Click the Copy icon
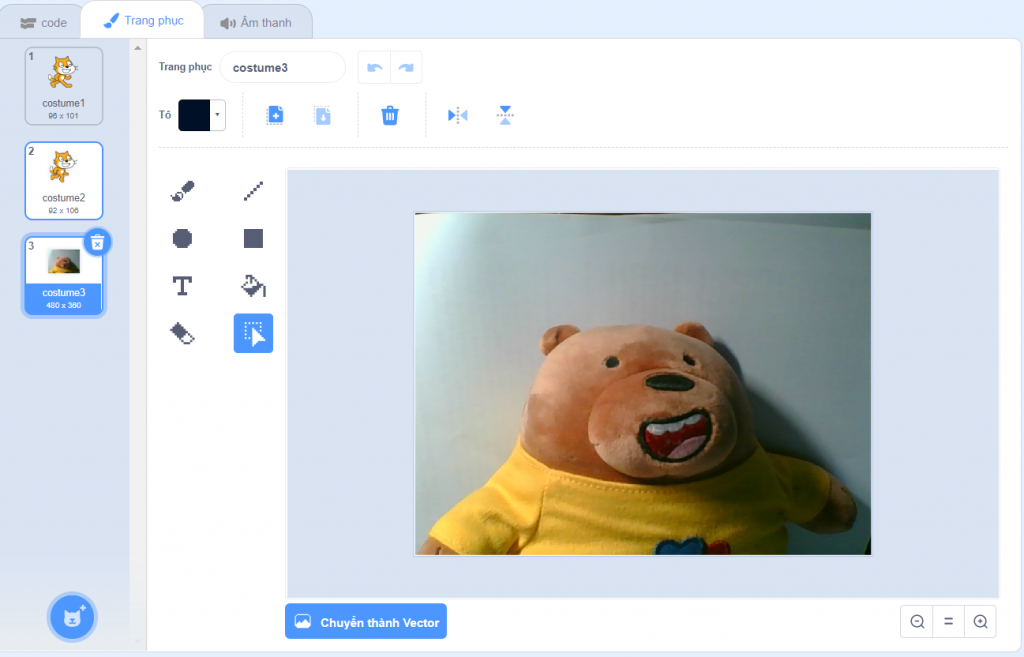Screen dimensions: 1024x657 (x=275, y=116)
